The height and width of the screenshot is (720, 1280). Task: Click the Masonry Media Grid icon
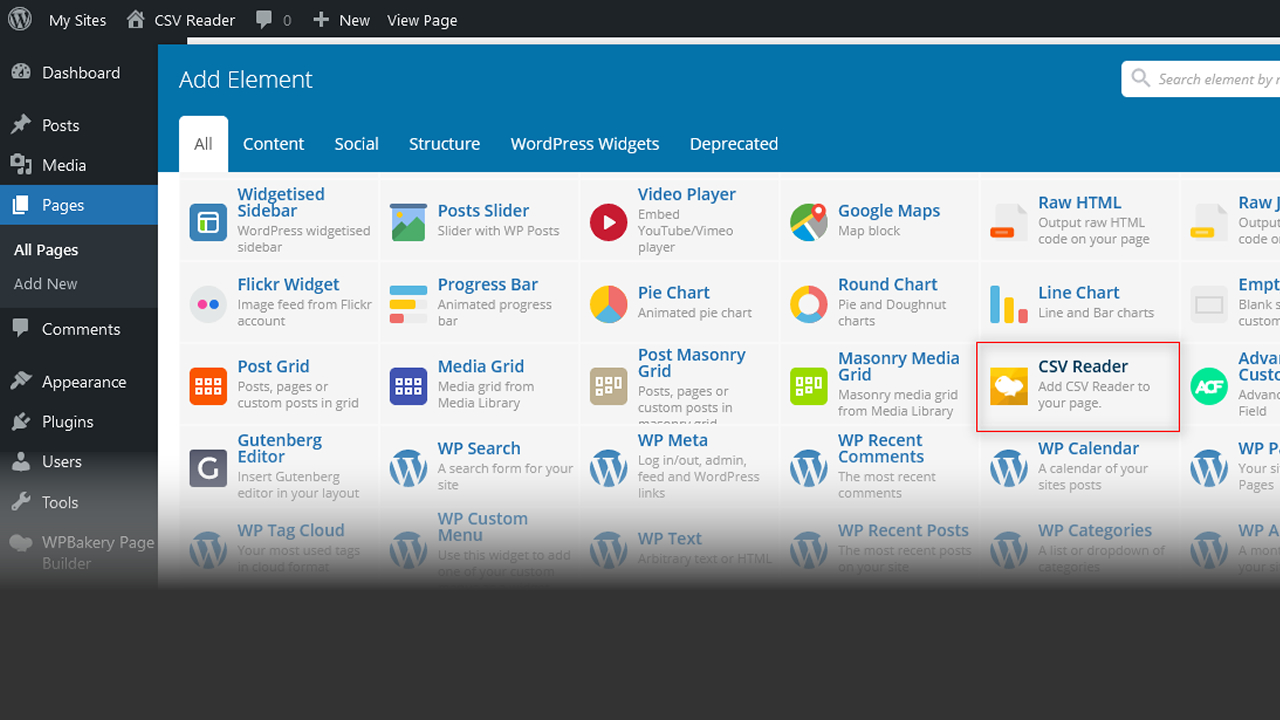(x=808, y=386)
